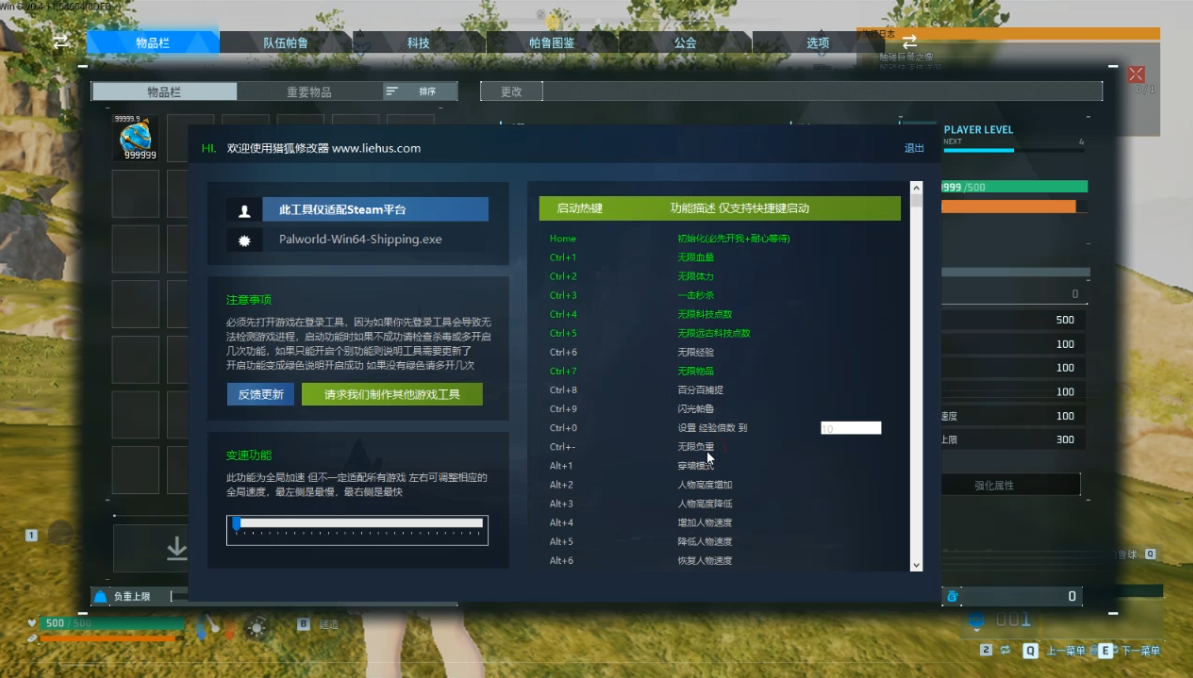This screenshot has height=678, width=1193.
Task: Click the right swap arrows icon
Action: point(909,41)
